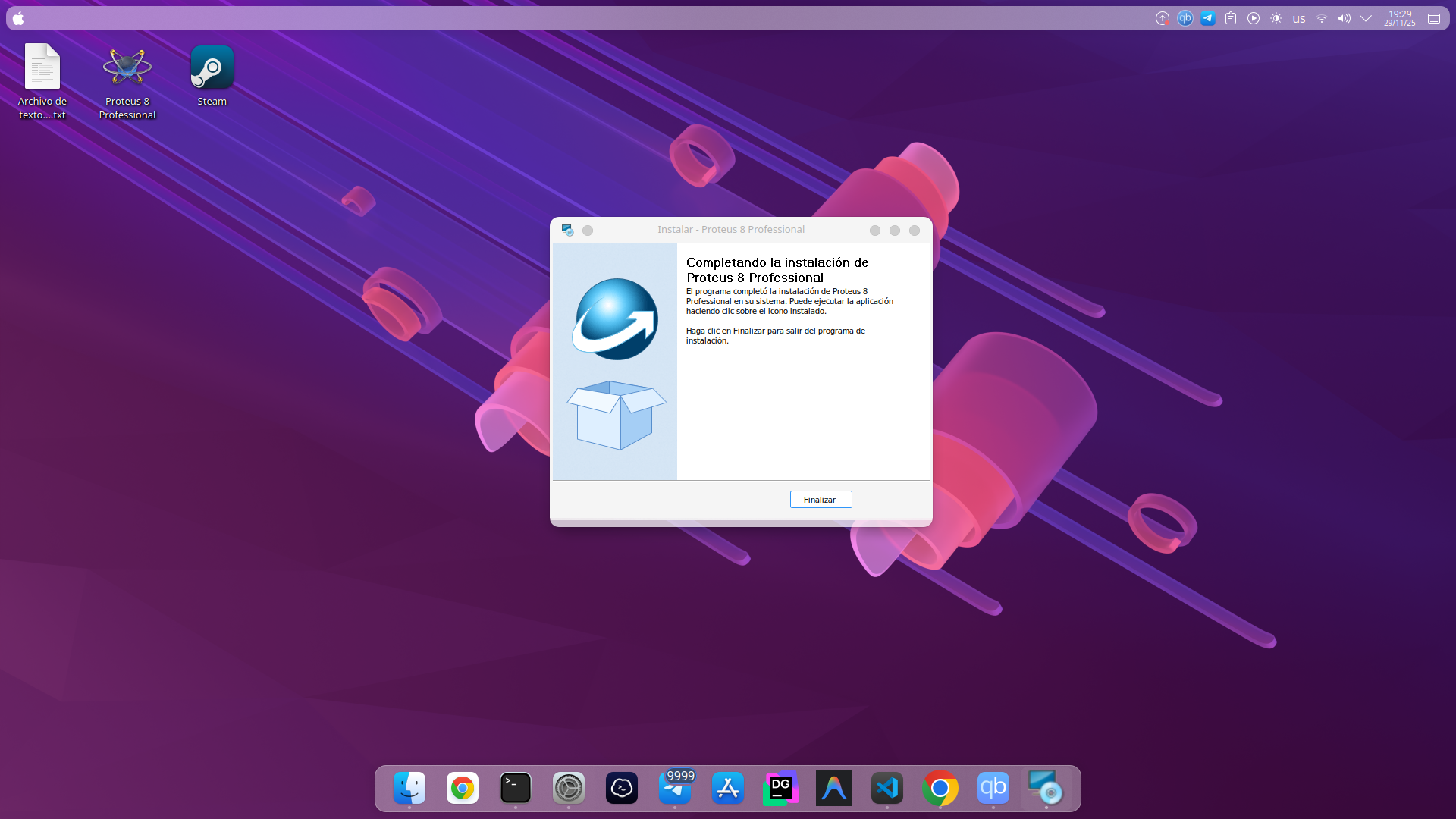The width and height of the screenshot is (1456, 819).
Task: Launch DataGrip from the dock
Action: pos(781,789)
